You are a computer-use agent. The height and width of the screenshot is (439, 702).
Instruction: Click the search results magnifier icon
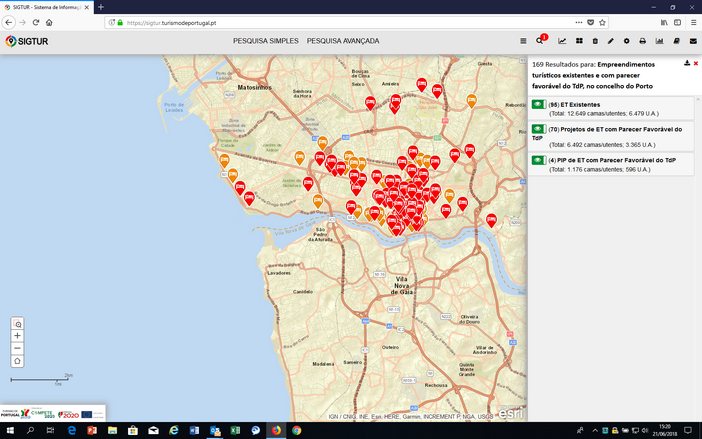coord(540,41)
